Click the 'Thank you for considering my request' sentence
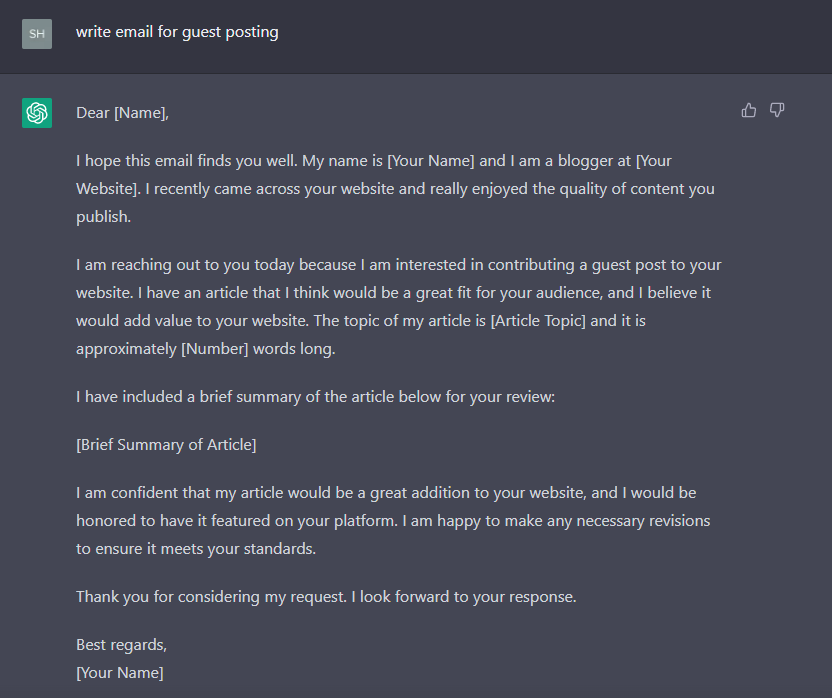832x698 pixels. tap(211, 597)
